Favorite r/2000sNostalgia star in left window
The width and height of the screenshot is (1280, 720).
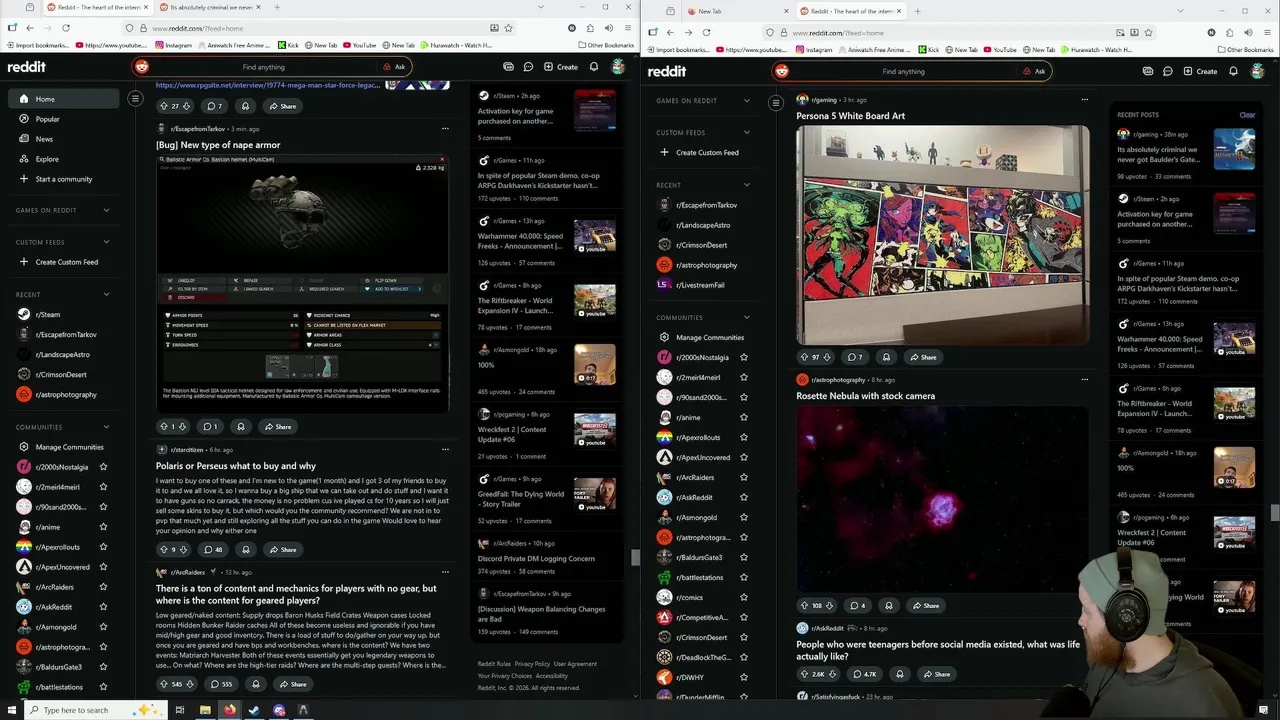(103, 467)
